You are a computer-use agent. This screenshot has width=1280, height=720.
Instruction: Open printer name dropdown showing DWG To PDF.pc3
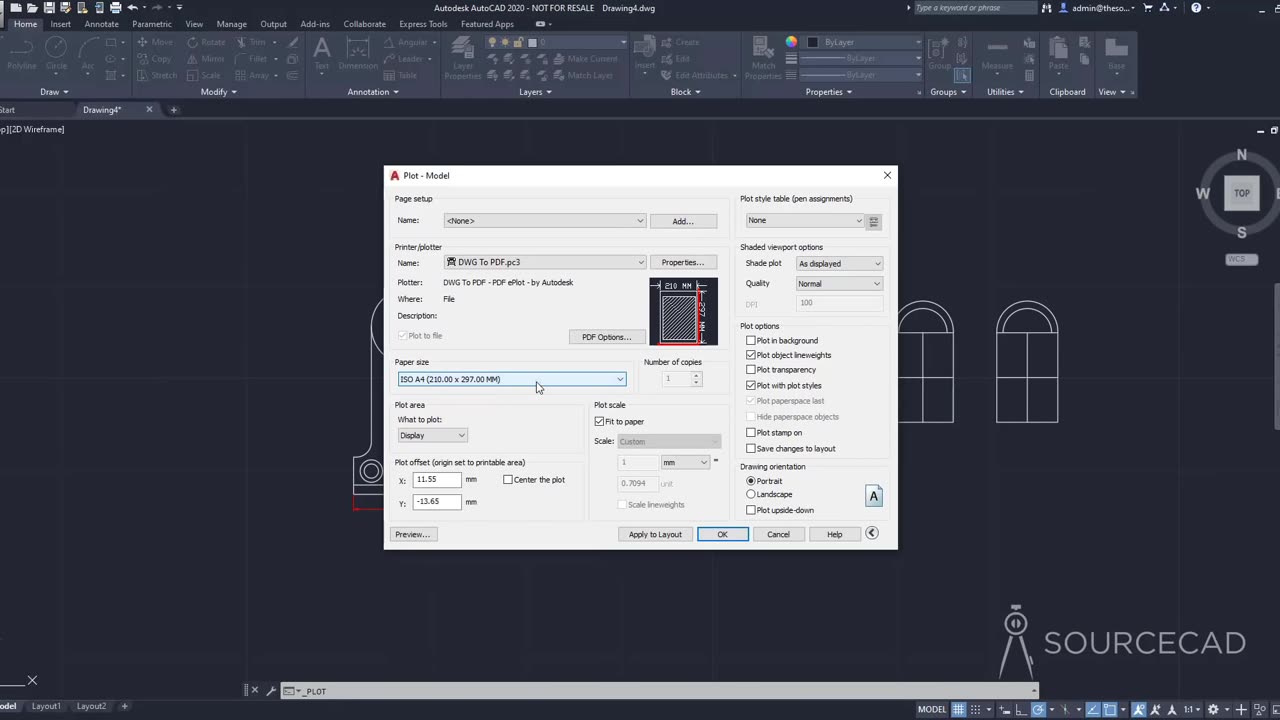point(545,262)
